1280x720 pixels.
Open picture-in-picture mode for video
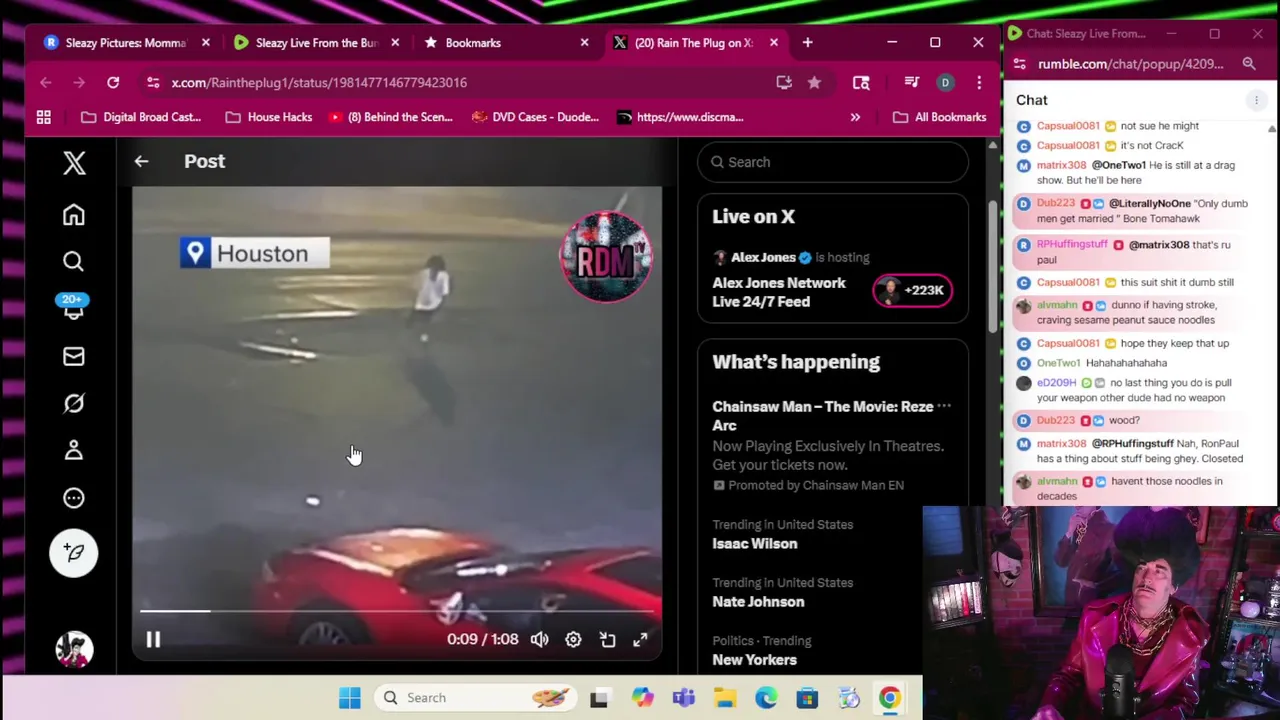point(607,640)
